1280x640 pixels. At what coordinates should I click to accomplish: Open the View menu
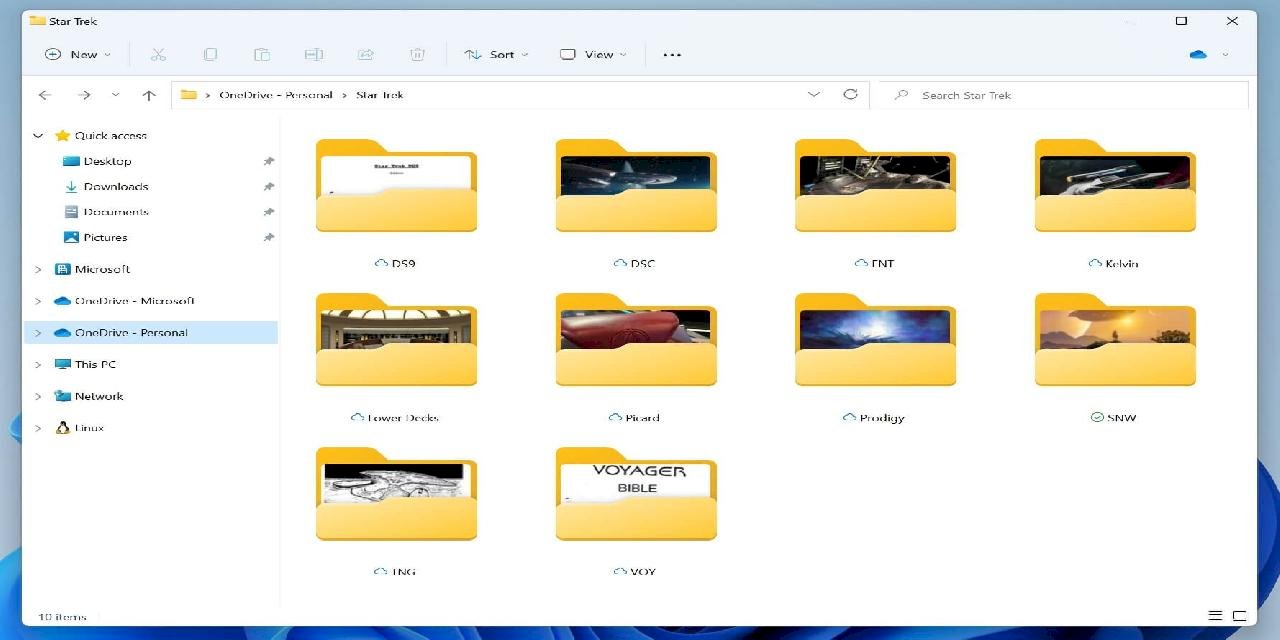coord(593,54)
